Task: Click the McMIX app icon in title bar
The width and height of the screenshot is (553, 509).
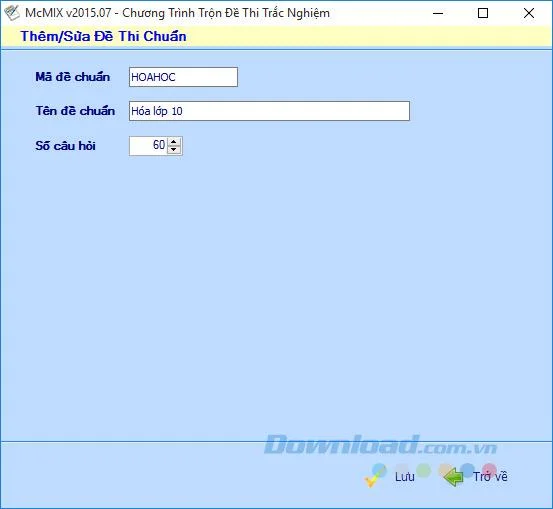Action: tap(12, 13)
